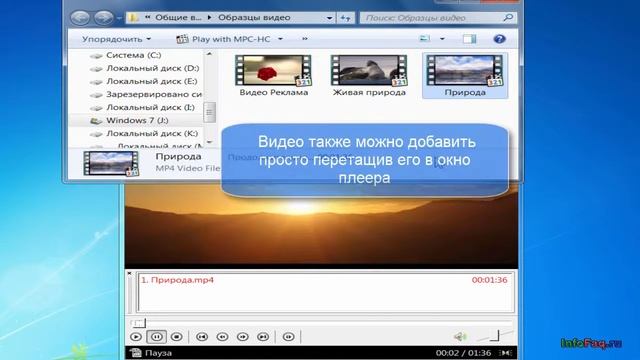Click the audio channel icon in the status bar

tap(506, 353)
